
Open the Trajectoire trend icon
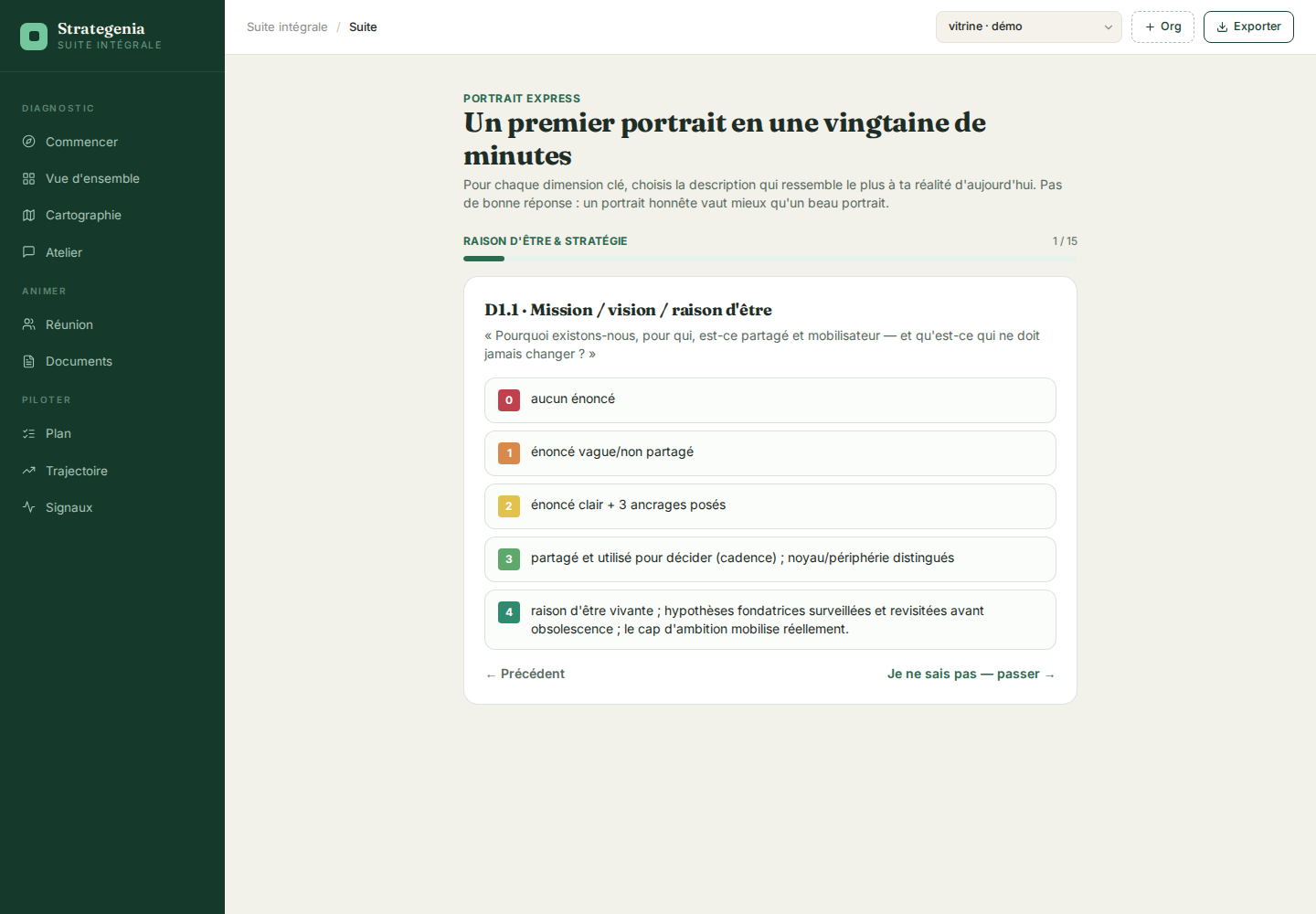click(x=28, y=471)
